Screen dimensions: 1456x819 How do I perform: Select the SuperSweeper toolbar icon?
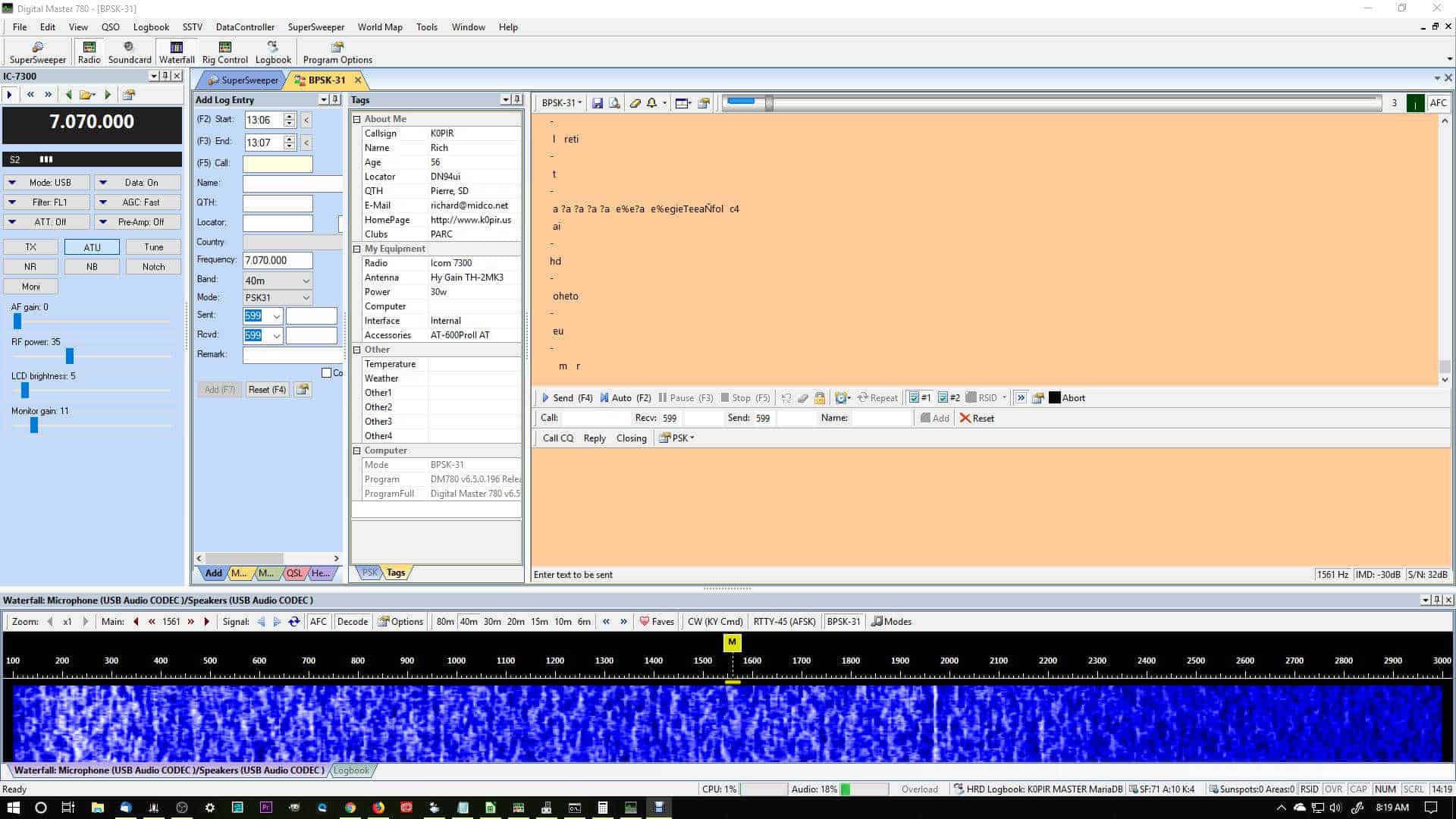pyautogui.click(x=37, y=52)
